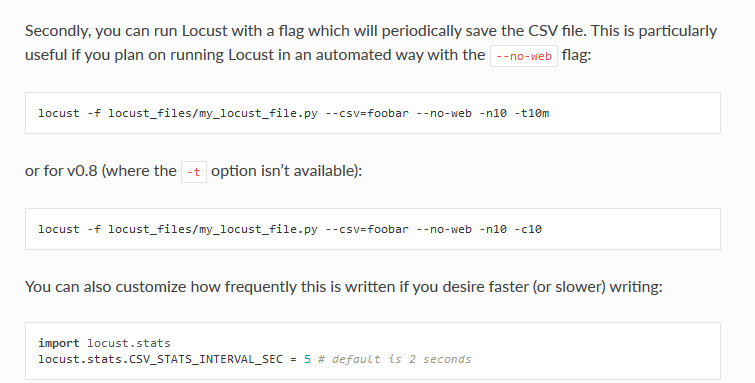755x383 pixels.
Task: Click --csv=foobar in the first locust command
Action: (x=367, y=113)
